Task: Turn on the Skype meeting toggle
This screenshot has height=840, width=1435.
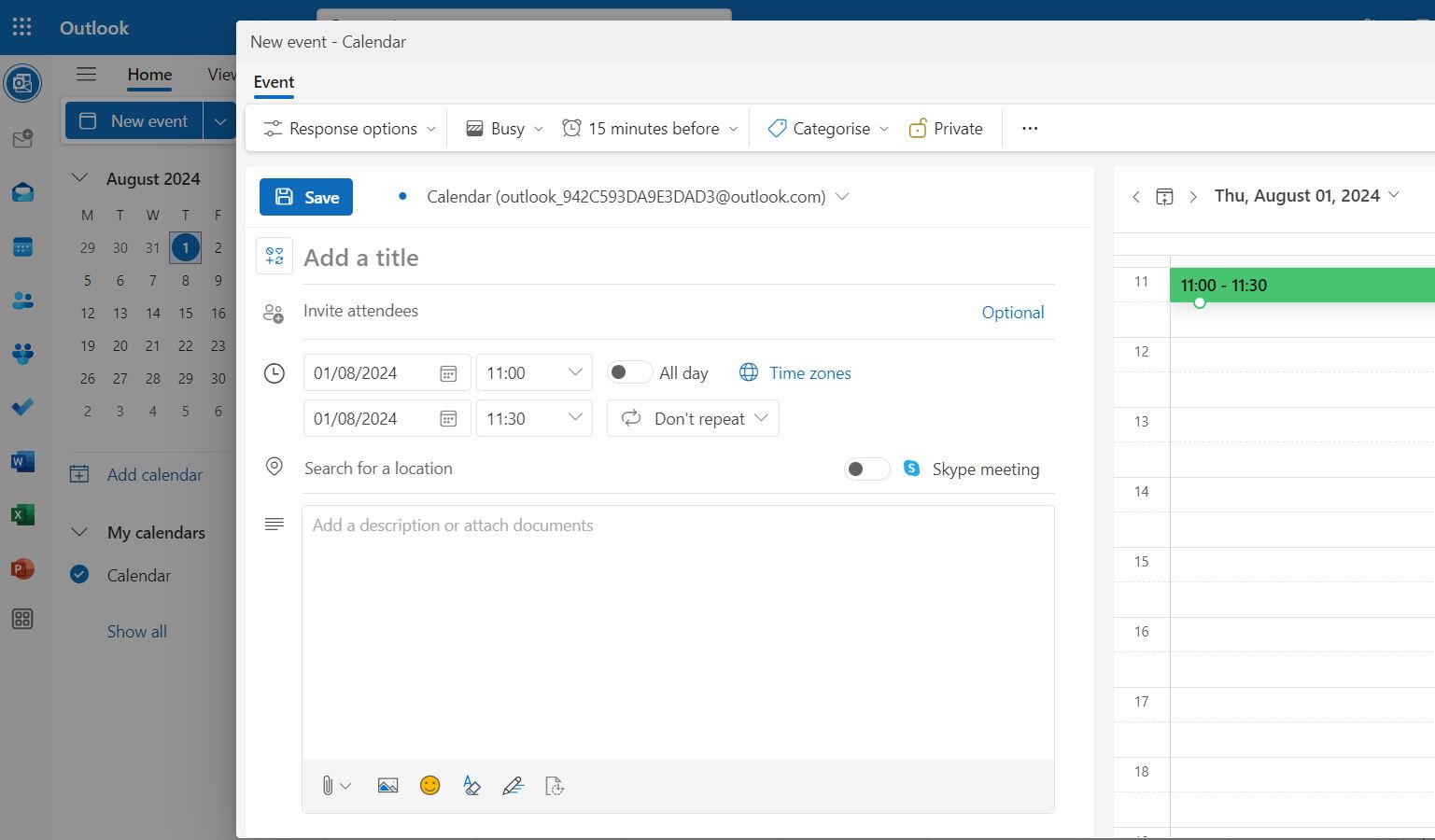Action: point(865,469)
